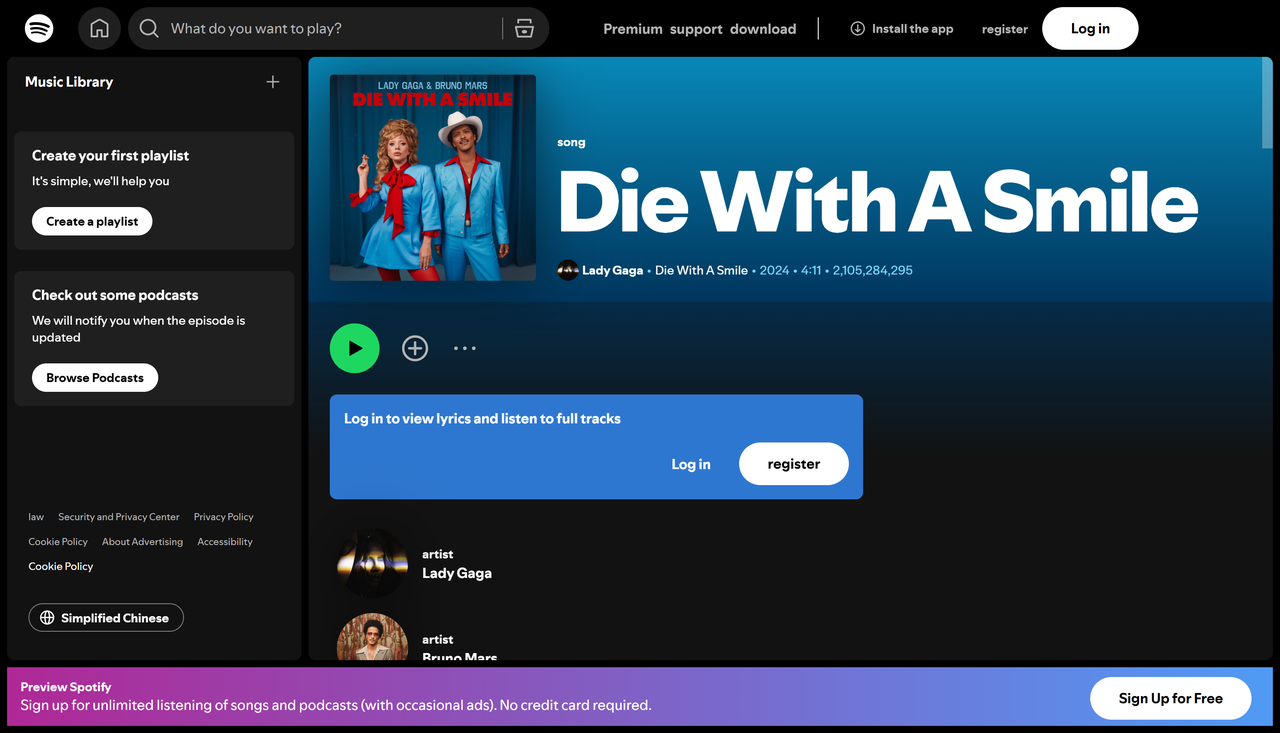Open the law footer link
This screenshot has width=1280, height=733.
pos(36,517)
